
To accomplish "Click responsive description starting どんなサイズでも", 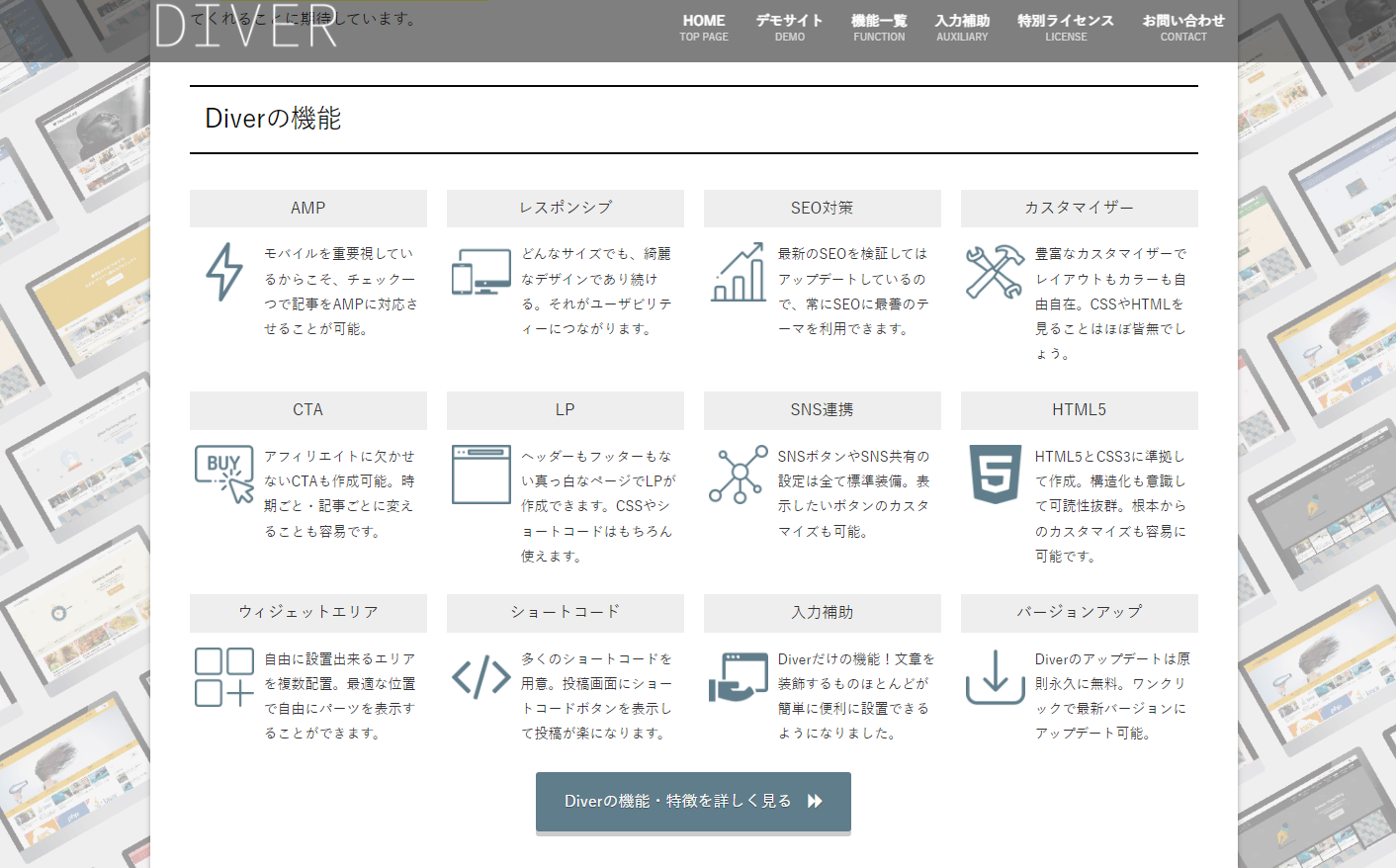I will point(597,292).
